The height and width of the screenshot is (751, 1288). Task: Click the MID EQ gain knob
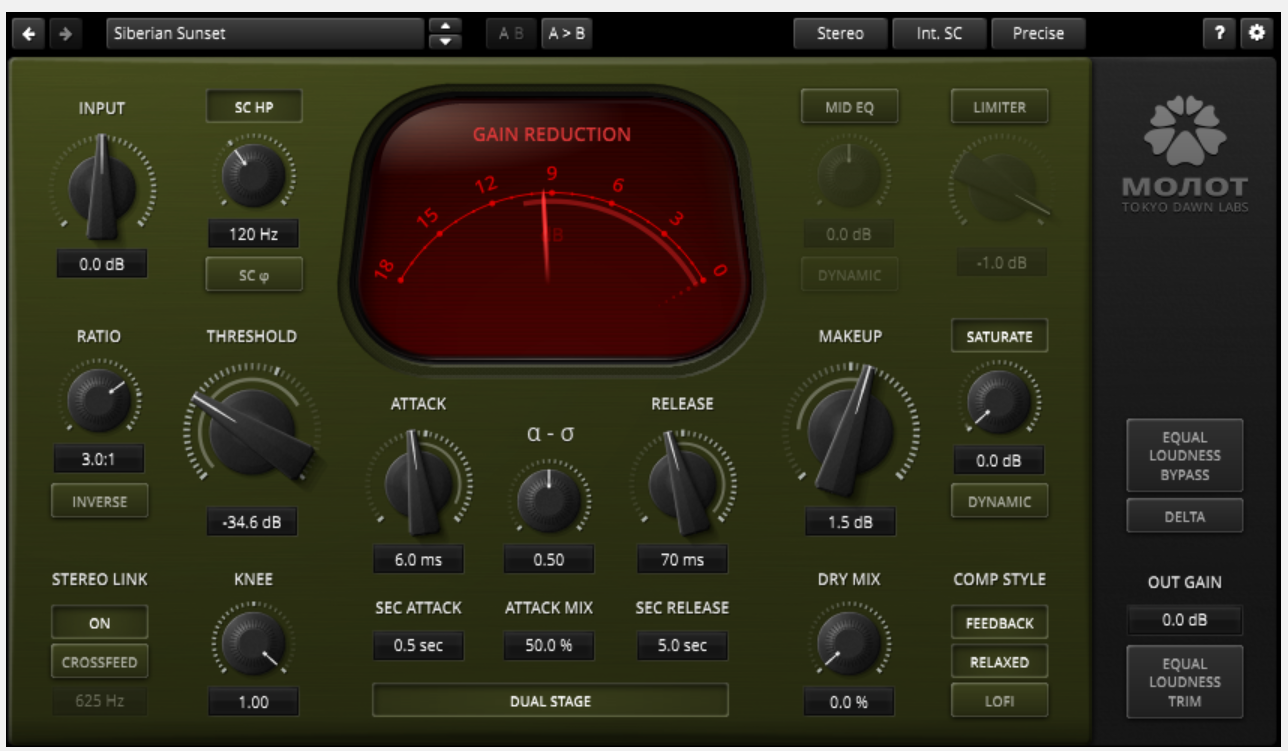849,175
